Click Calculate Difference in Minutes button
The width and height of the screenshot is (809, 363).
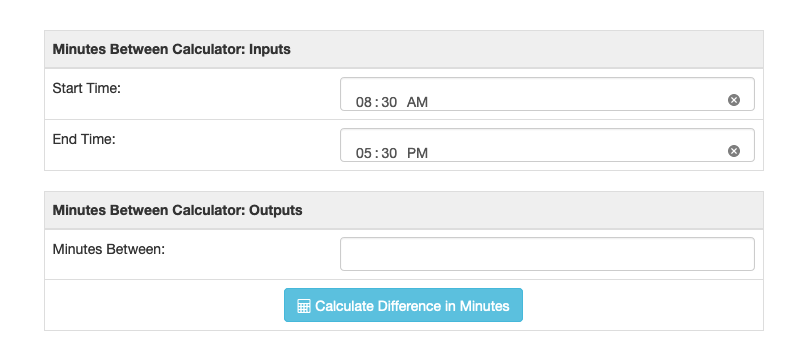pos(403,305)
